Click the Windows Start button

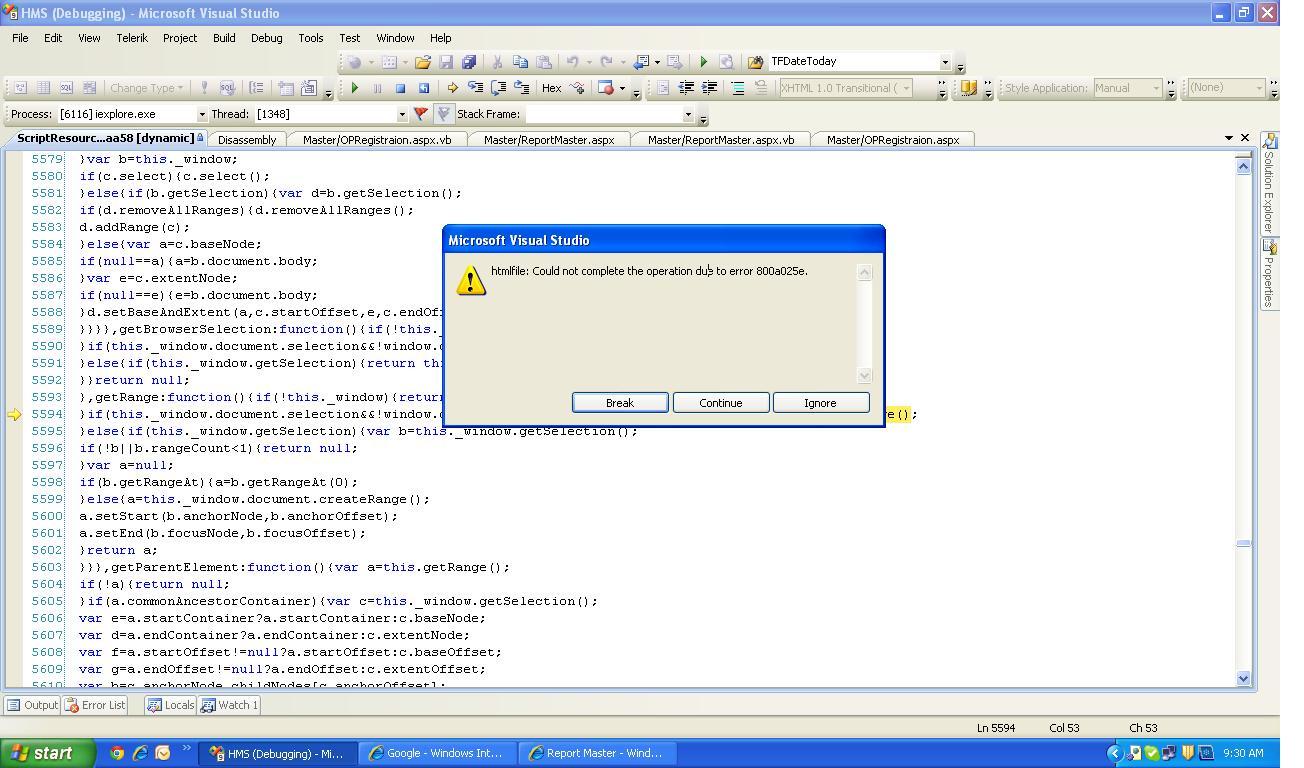[48, 753]
